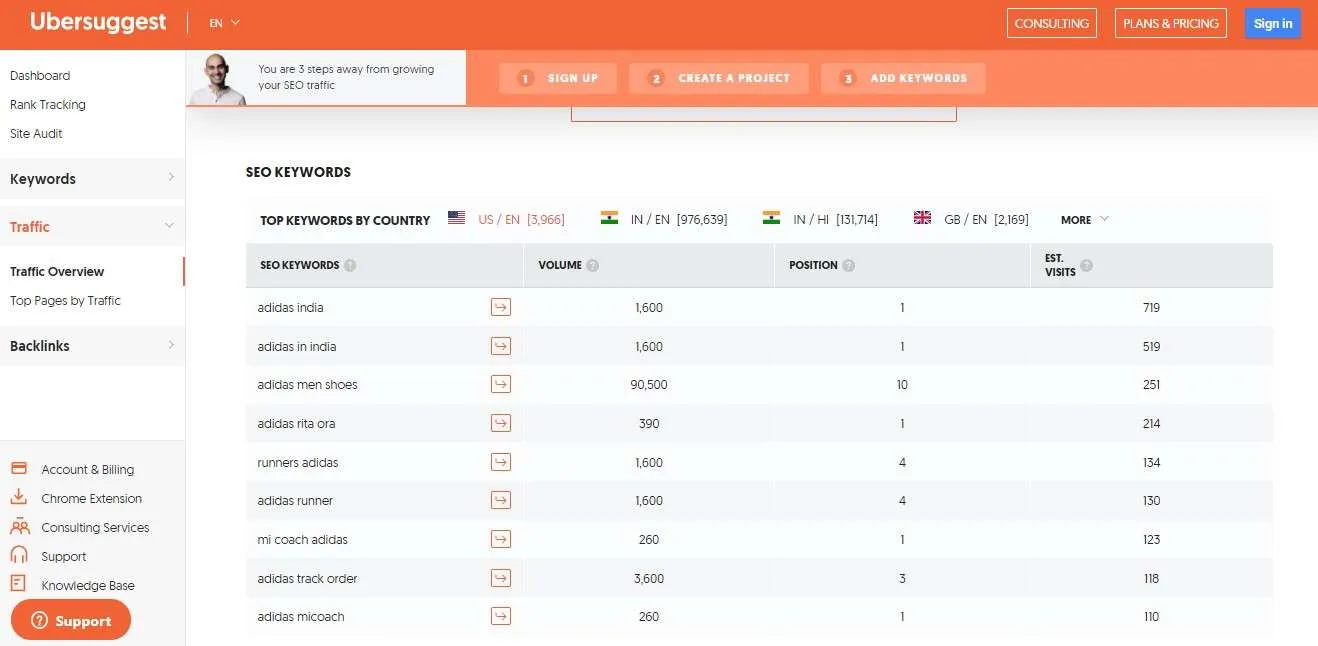1318x646 pixels.
Task: Click the orange Support chat button
Action: 71,620
